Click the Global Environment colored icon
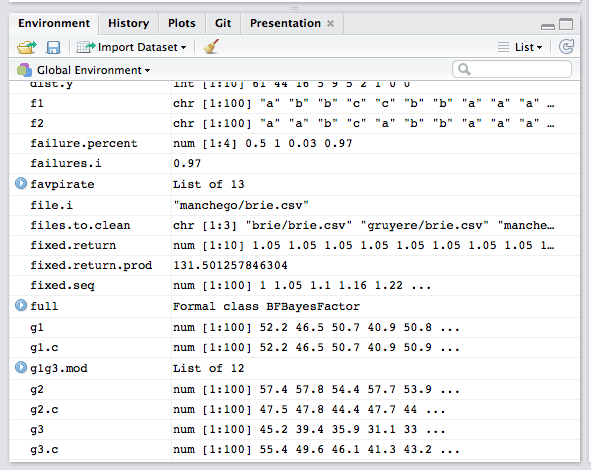 click(x=24, y=70)
